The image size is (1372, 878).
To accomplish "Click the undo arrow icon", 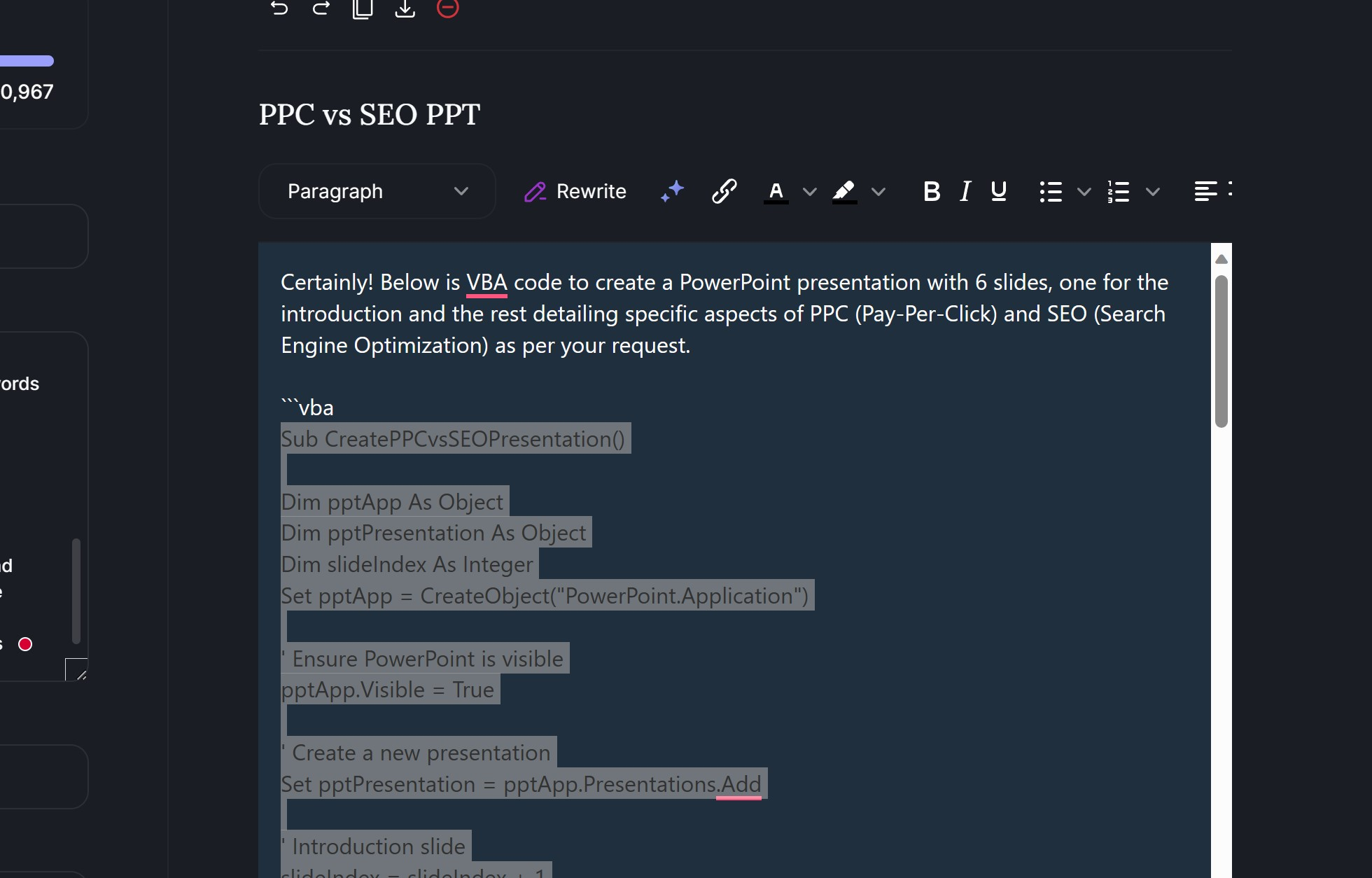I will point(279,8).
